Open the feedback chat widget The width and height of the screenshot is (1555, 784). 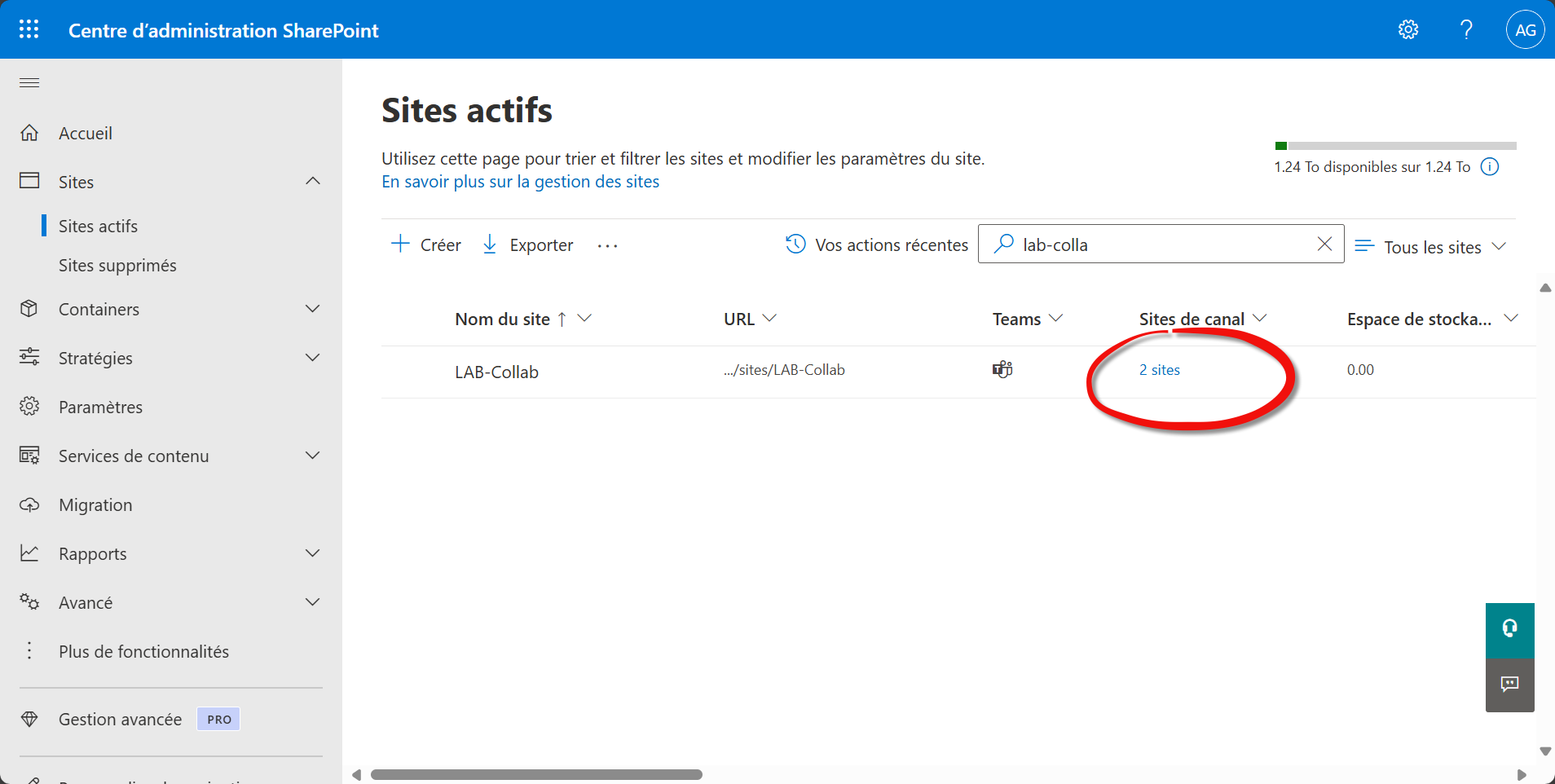click(x=1509, y=685)
